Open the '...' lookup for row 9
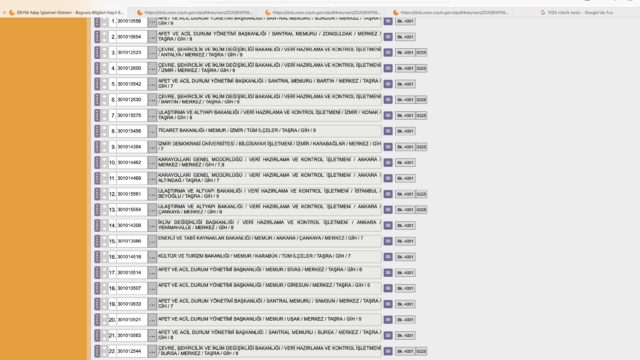The height and width of the screenshot is (360, 640). point(152,147)
